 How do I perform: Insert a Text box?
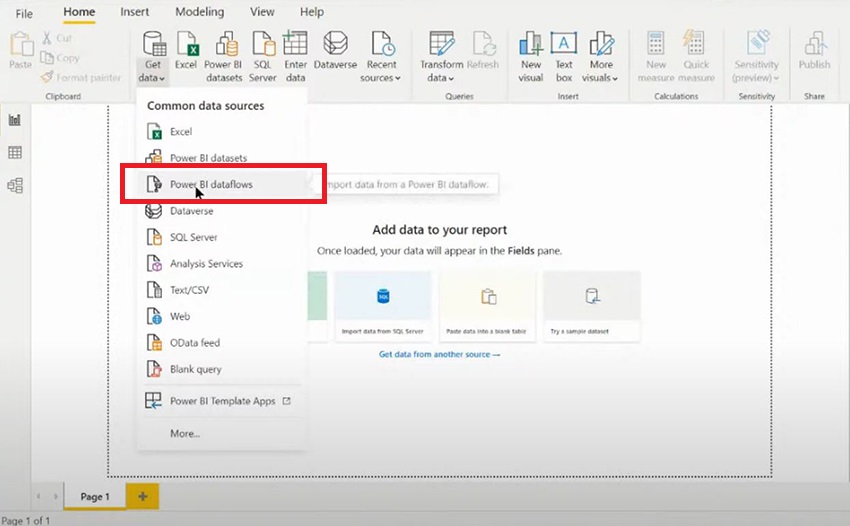pyautogui.click(x=564, y=57)
